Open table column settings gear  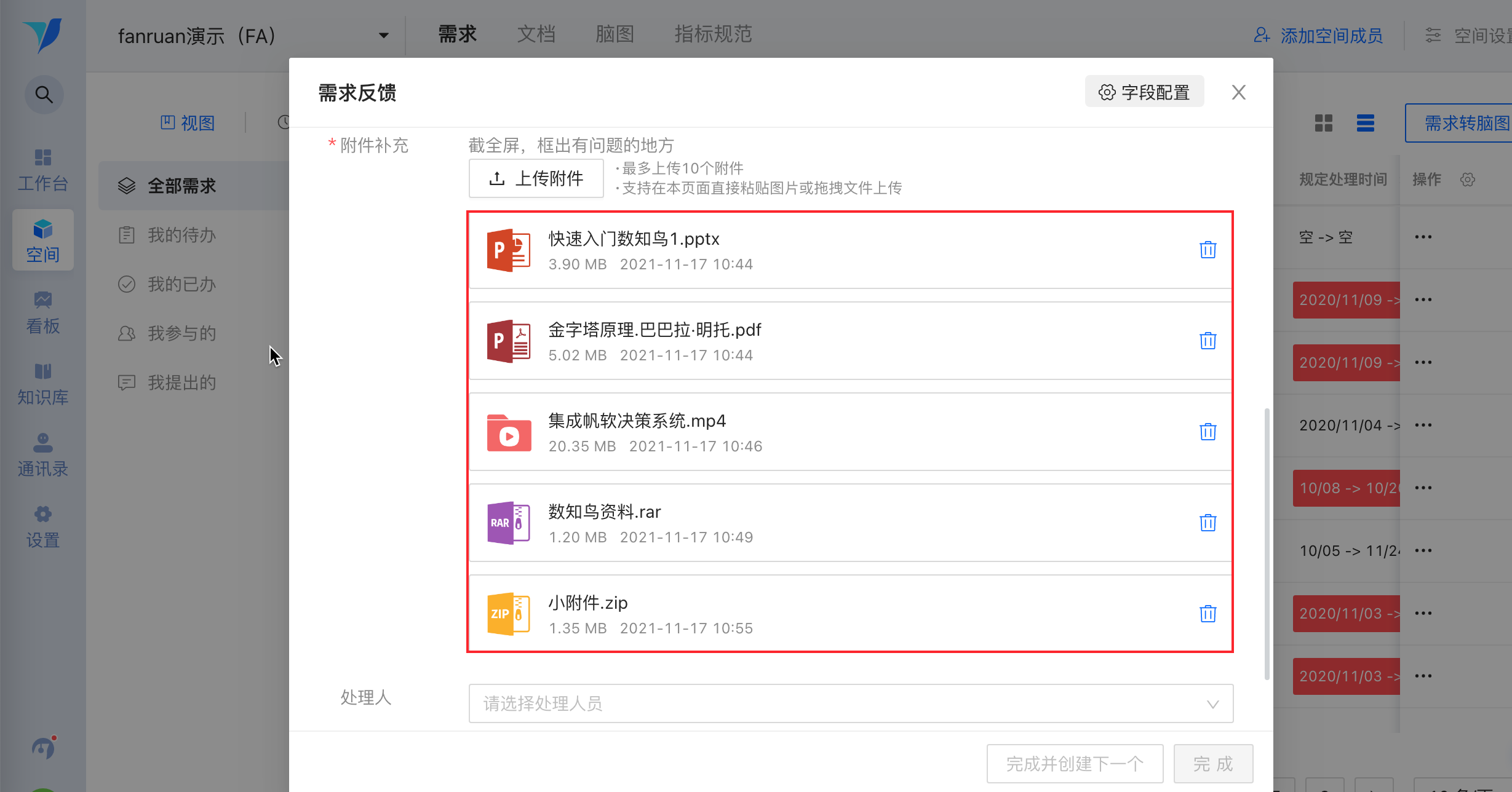[1468, 180]
